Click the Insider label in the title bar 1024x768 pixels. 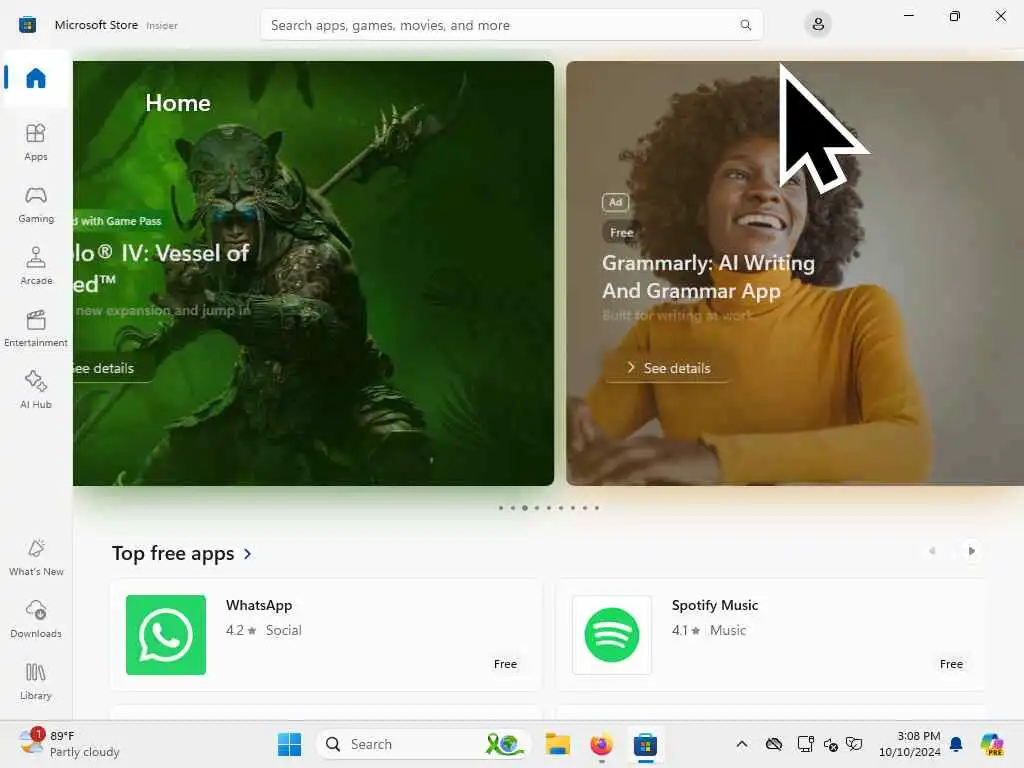click(x=162, y=26)
